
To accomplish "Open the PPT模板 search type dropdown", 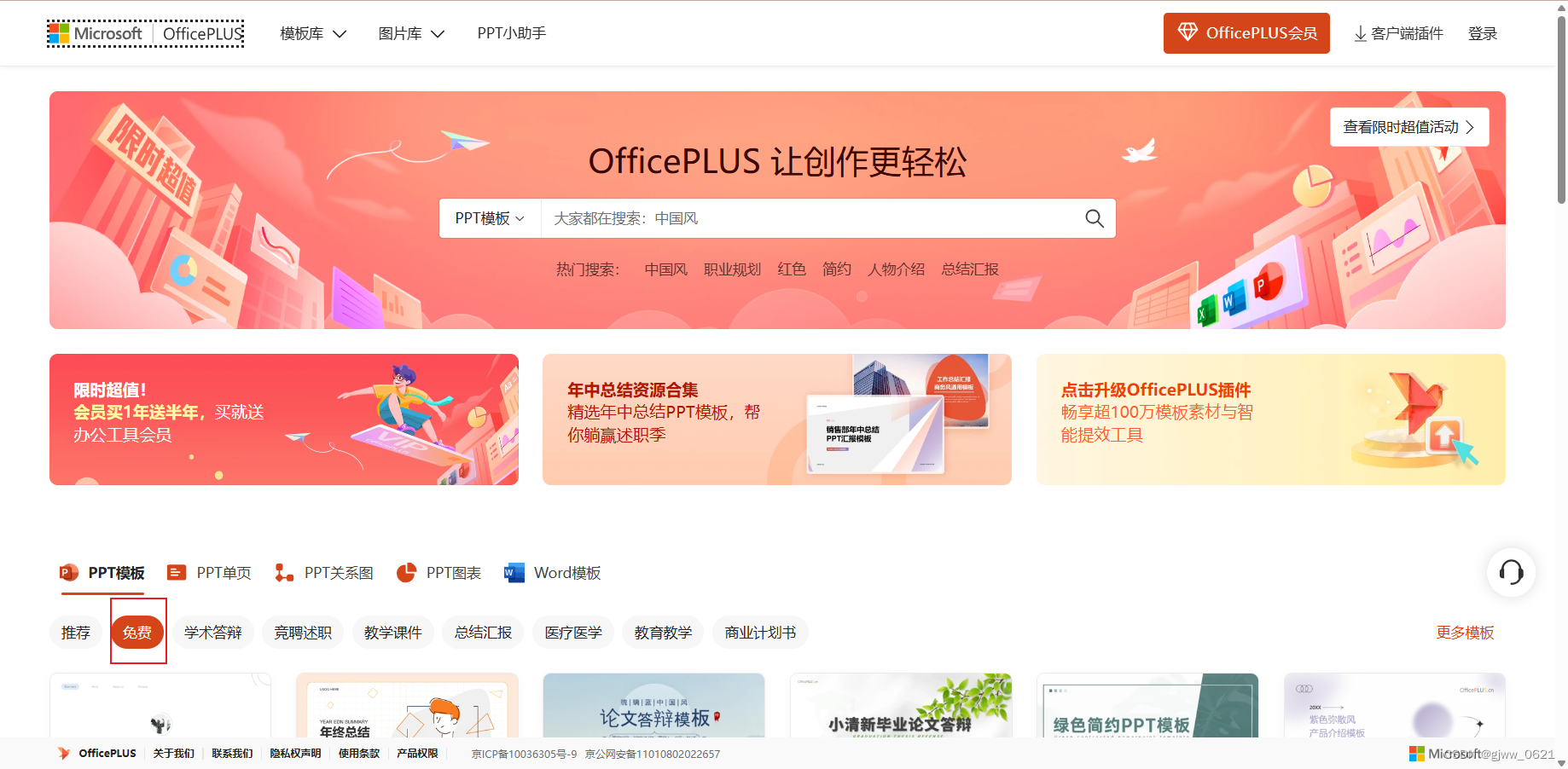I will click(489, 218).
